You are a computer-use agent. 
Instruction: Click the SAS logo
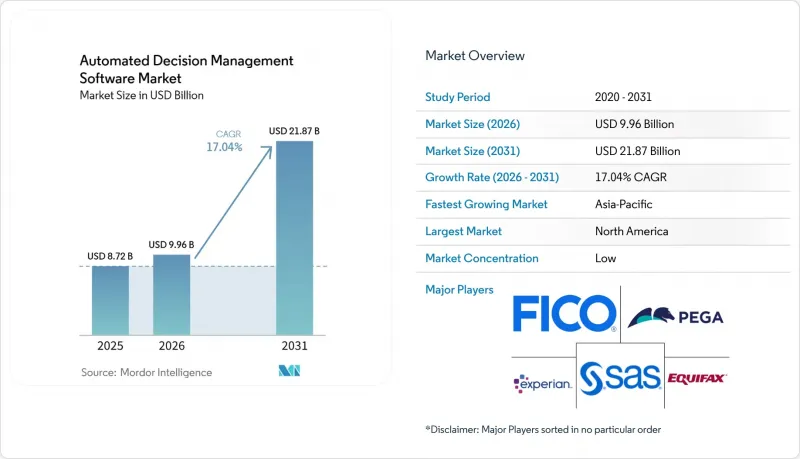point(620,378)
